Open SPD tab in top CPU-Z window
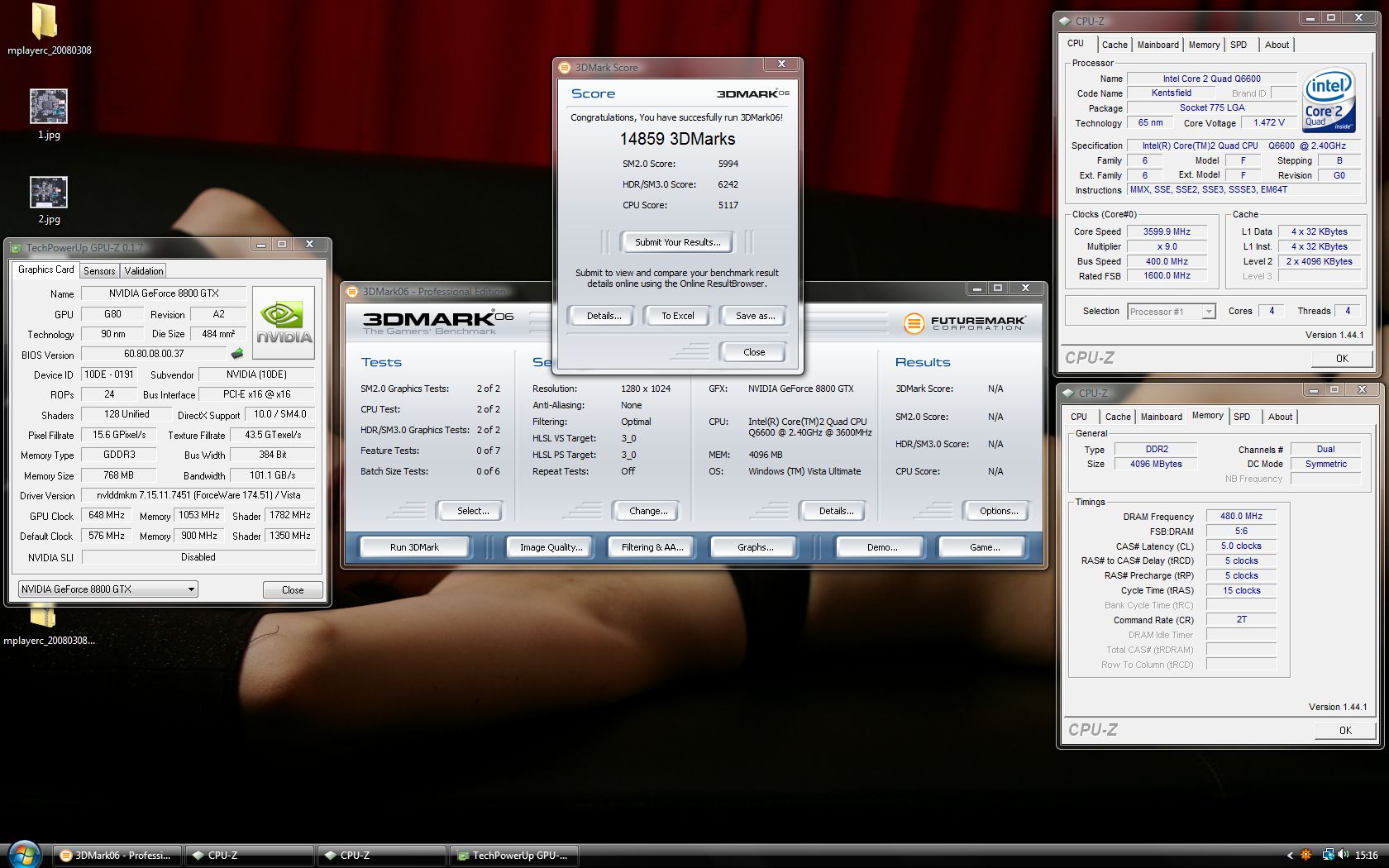 tap(1239, 45)
